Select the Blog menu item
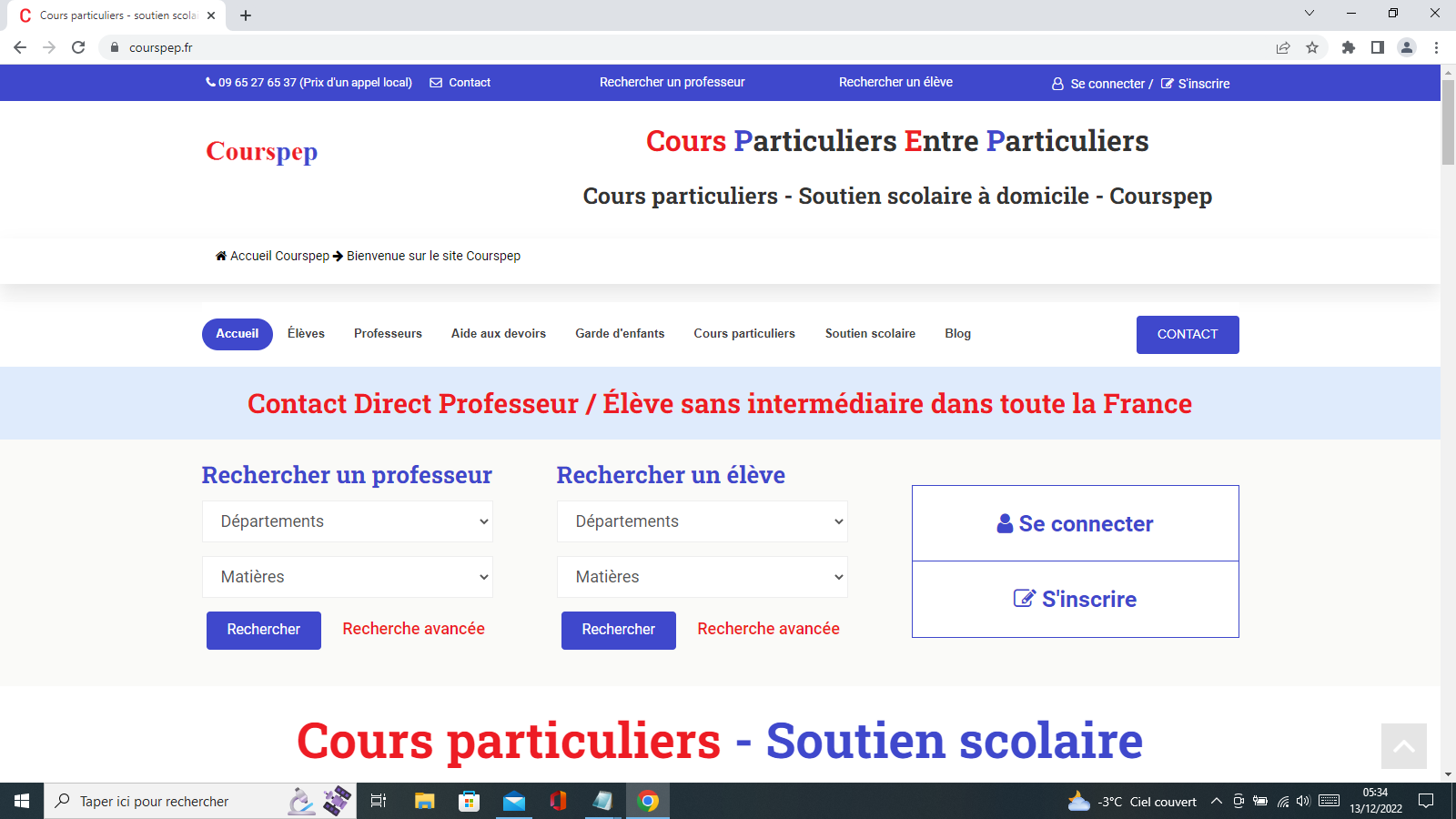 tap(957, 334)
